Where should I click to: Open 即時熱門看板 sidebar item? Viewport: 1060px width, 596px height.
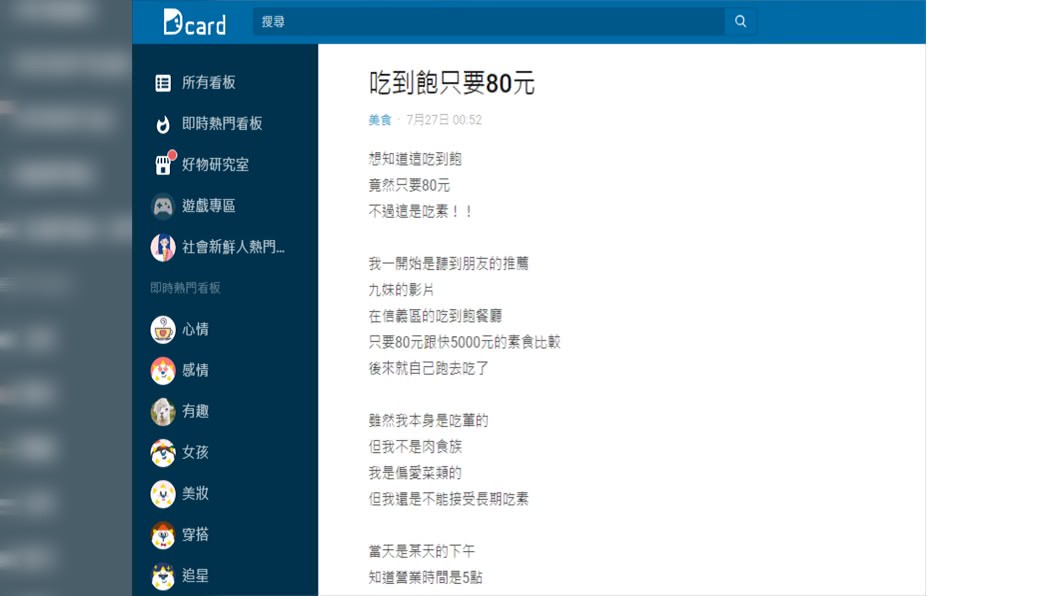click(x=222, y=124)
